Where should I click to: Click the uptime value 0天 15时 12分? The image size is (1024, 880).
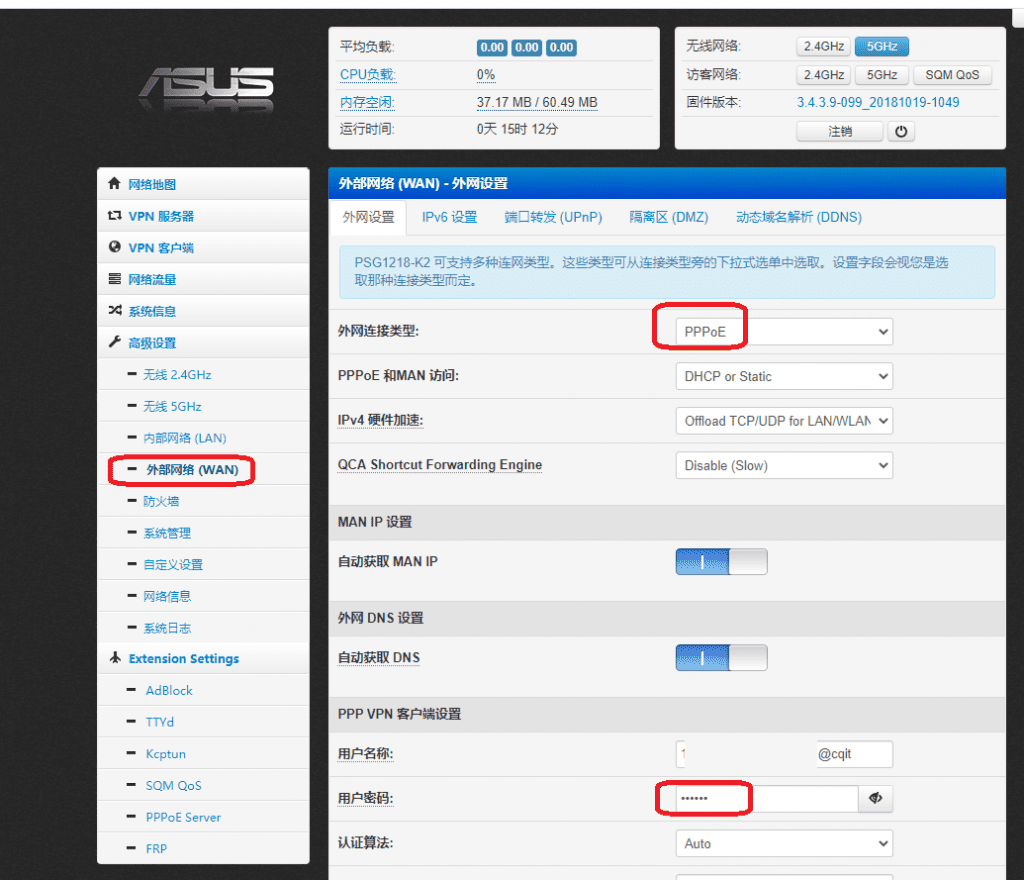coord(517,129)
